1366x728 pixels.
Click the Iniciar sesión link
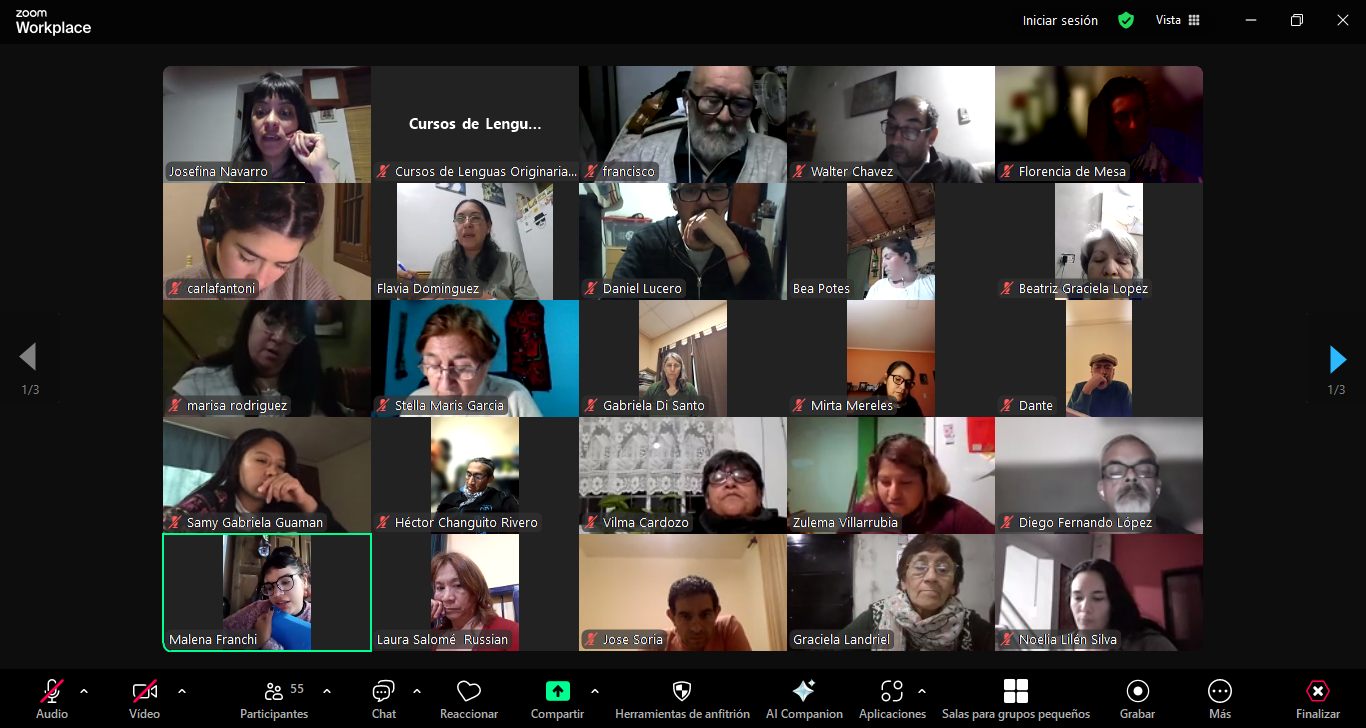[1060, 20]
